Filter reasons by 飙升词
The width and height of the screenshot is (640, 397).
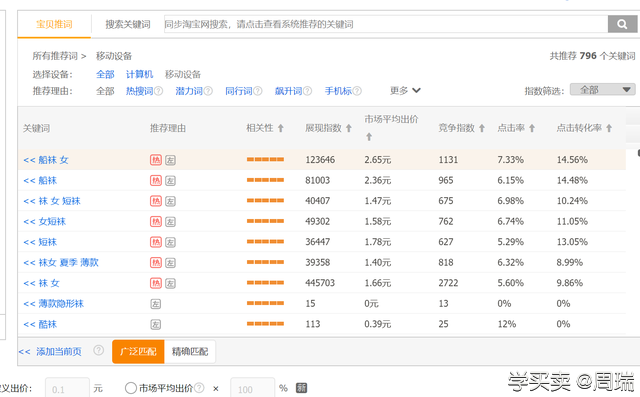[289, 91]
